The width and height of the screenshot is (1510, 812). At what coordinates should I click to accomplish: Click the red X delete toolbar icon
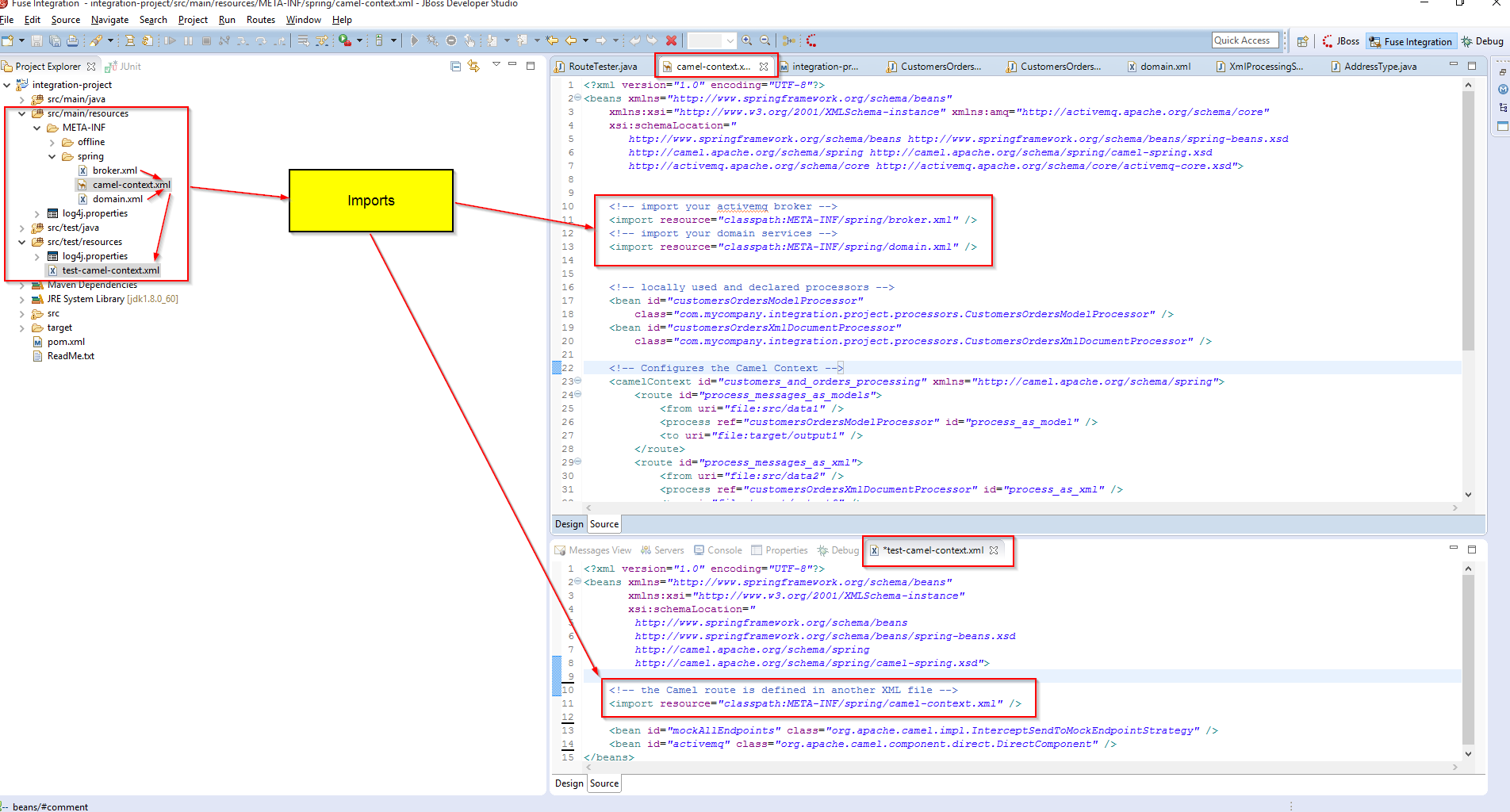pos(672,40)
